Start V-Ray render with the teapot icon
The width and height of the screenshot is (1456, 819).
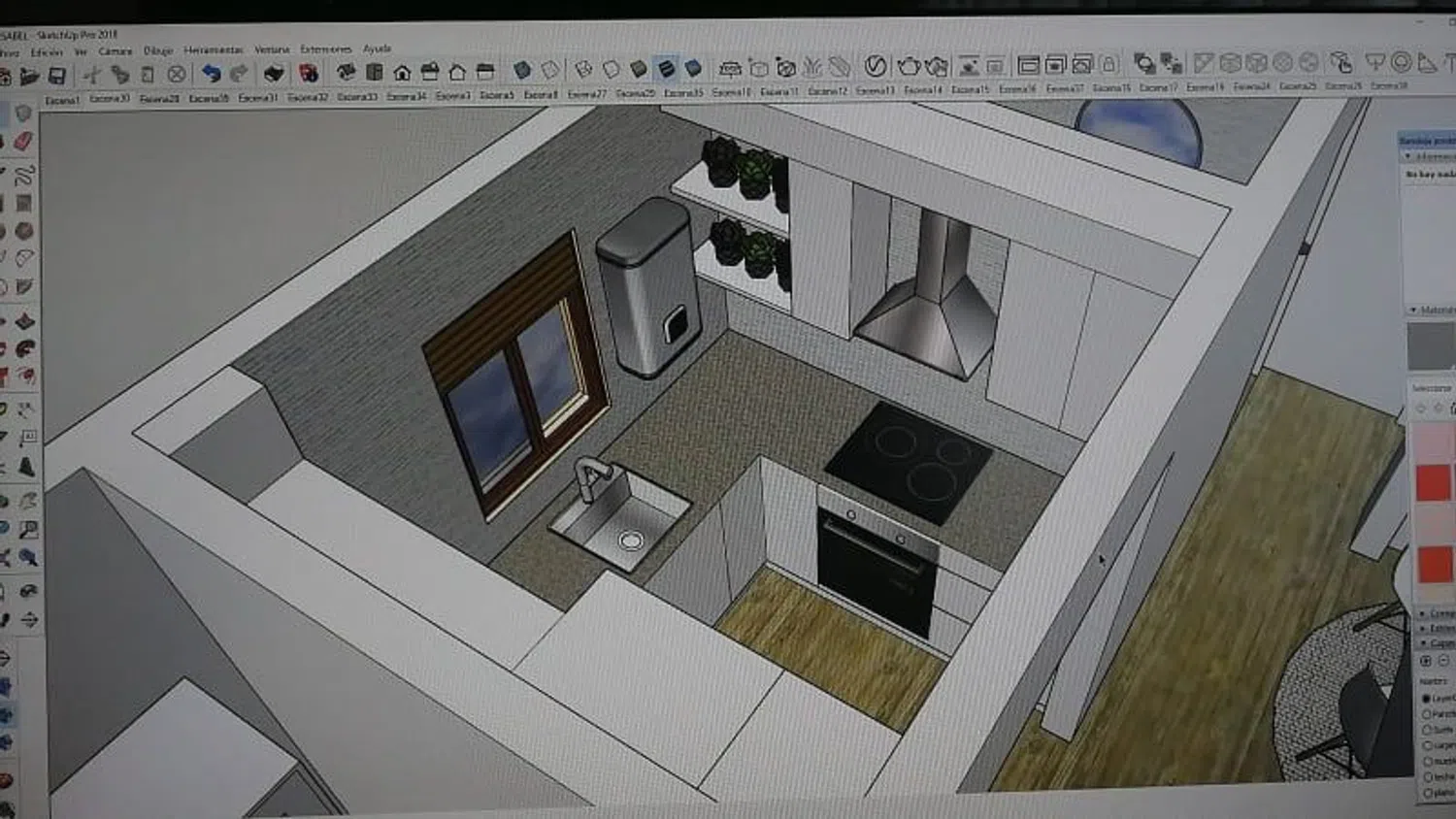click(908, 66)
